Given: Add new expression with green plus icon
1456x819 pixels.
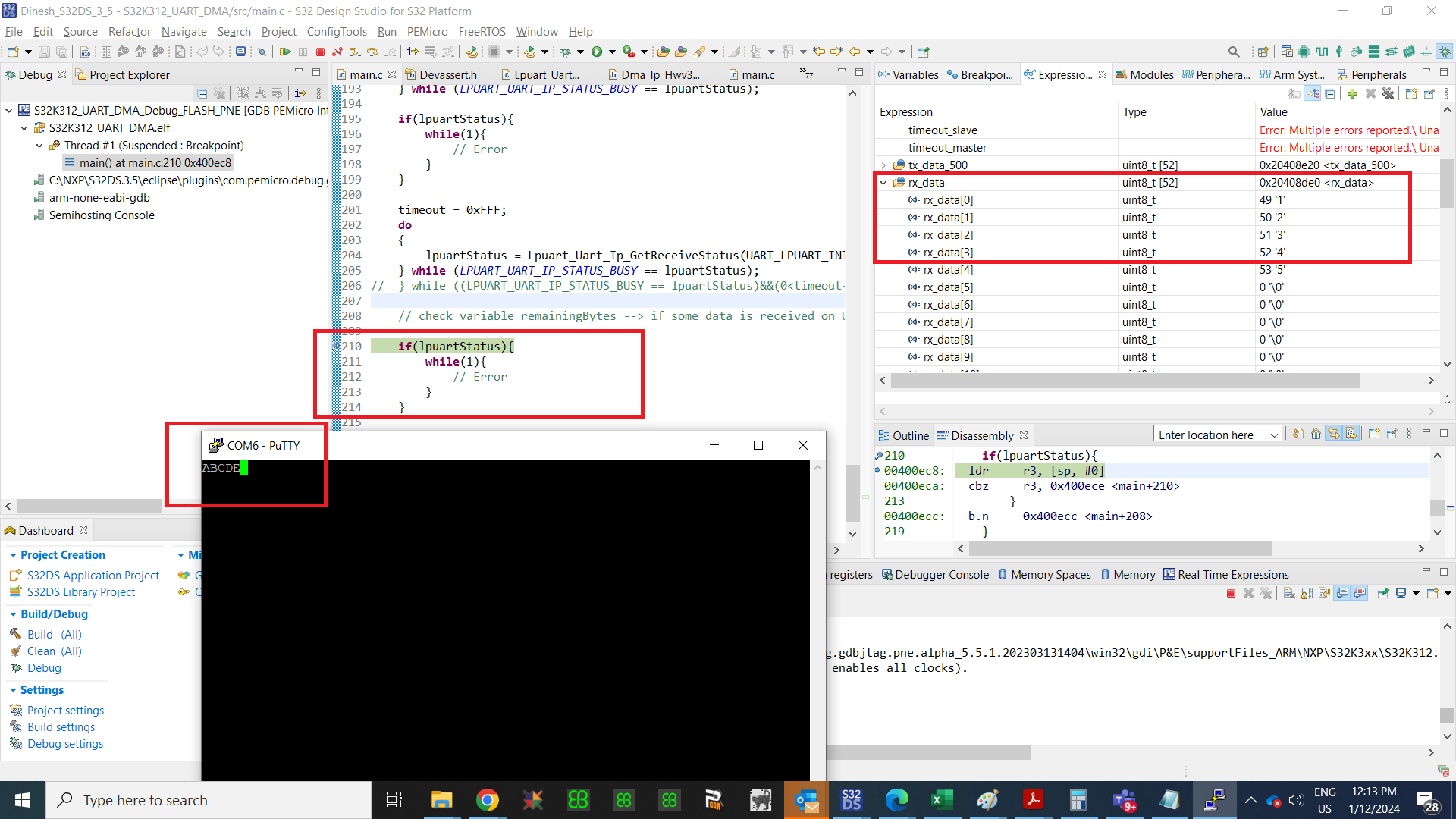Looking at the screenshot, I should tap(1352, 94).
